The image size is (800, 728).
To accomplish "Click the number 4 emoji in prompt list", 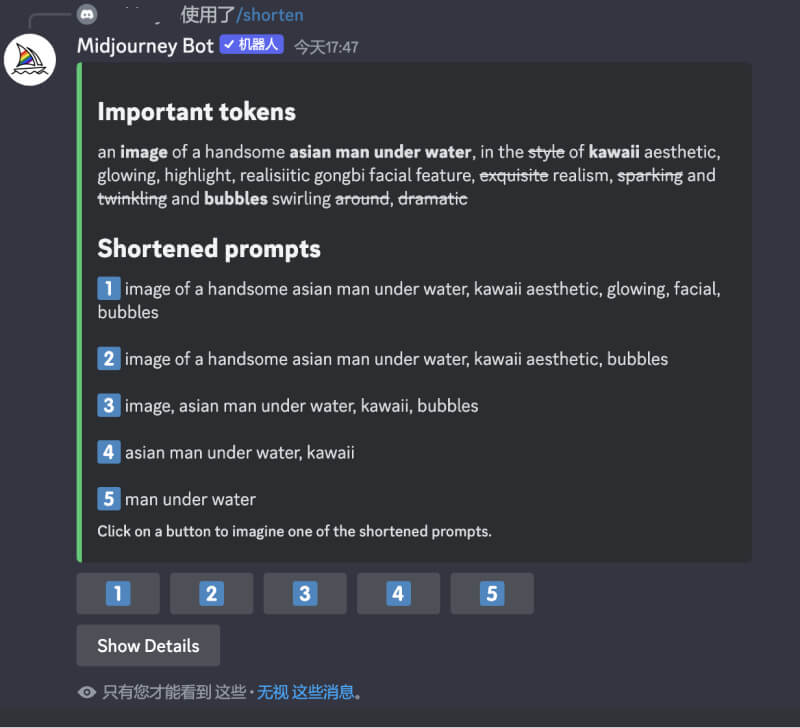I will (x=109, y=452).
